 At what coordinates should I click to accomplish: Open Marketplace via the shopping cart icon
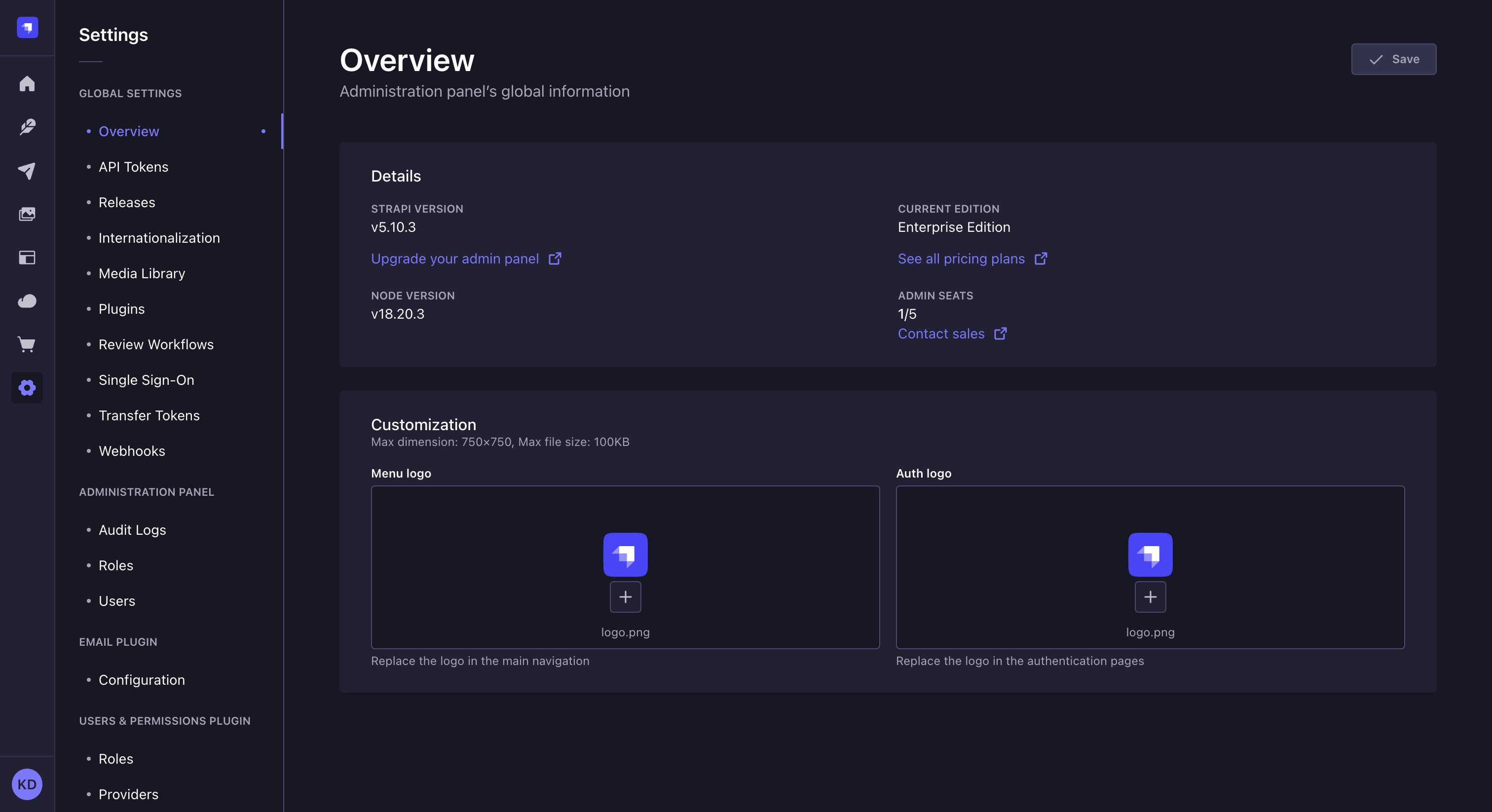pos(27,344)
